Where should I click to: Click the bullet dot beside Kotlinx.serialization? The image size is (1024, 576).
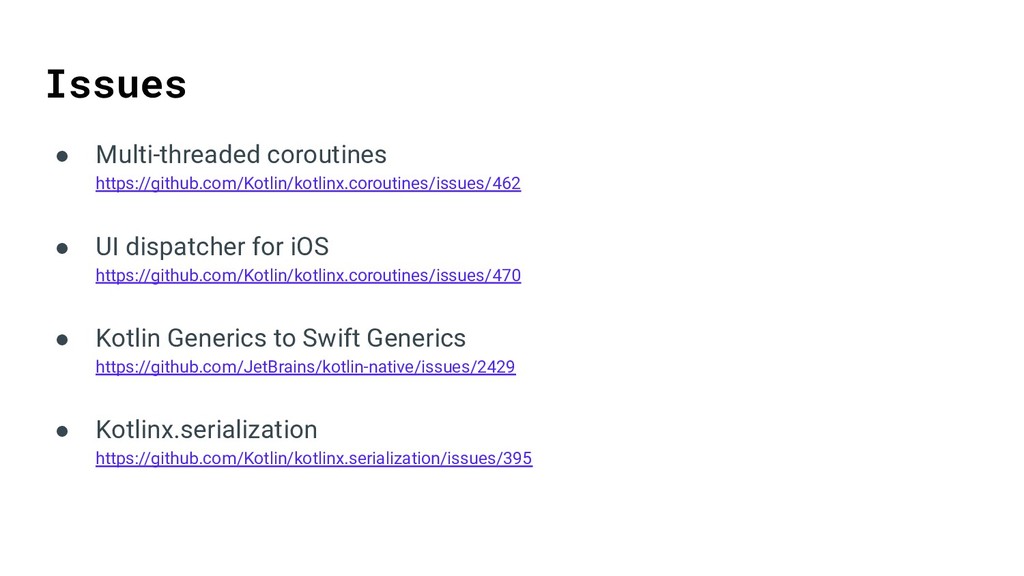tap(62, 431)
